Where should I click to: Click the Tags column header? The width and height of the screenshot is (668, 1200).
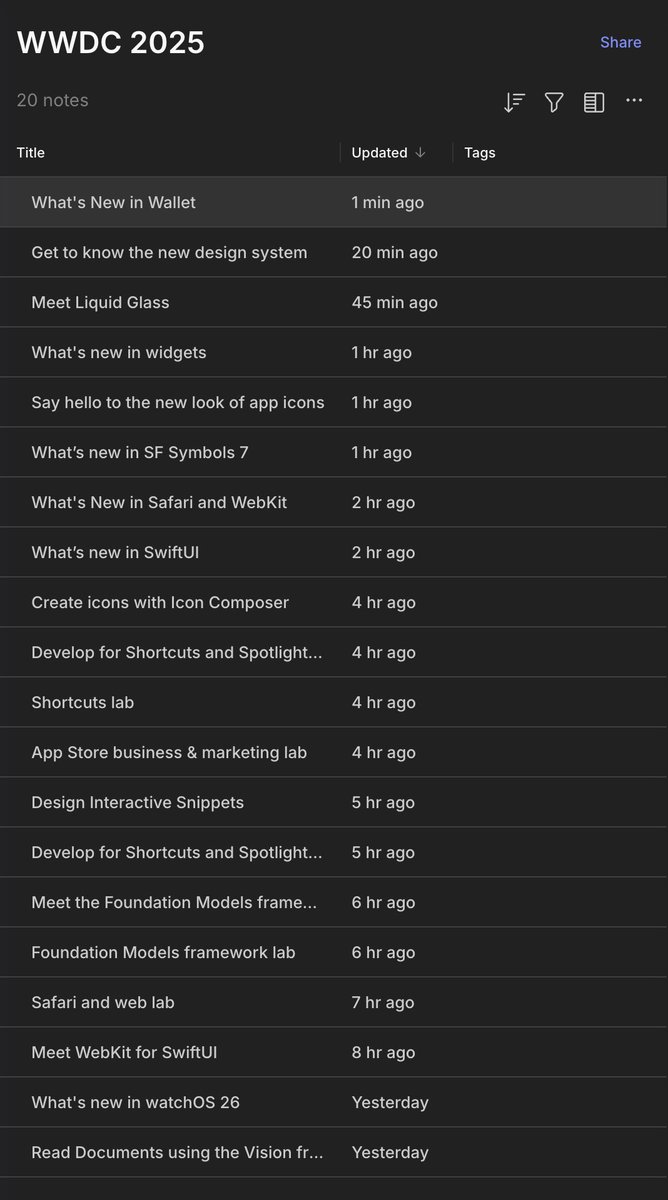[480, 153]
